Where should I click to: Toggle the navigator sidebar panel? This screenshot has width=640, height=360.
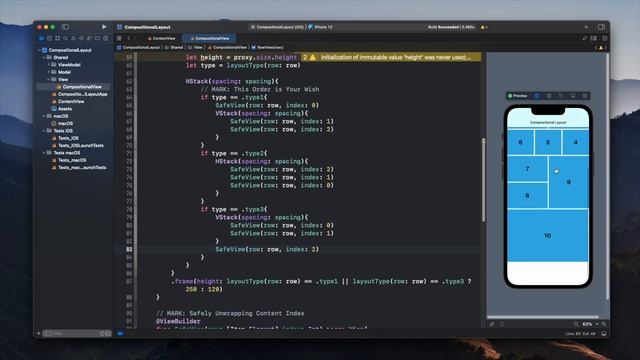[65, 27]
